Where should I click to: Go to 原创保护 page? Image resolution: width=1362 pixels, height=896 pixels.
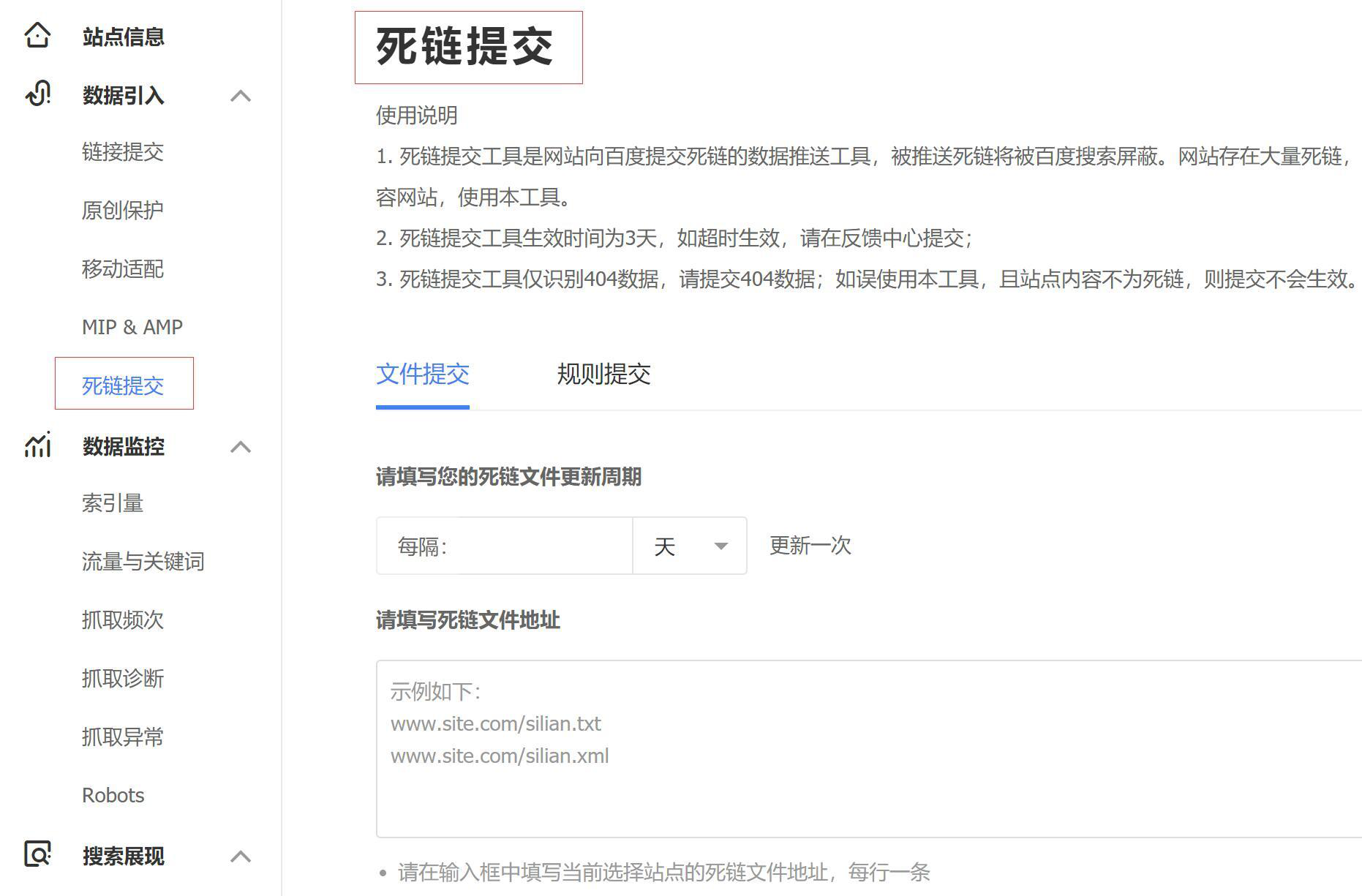coord(123,211)
